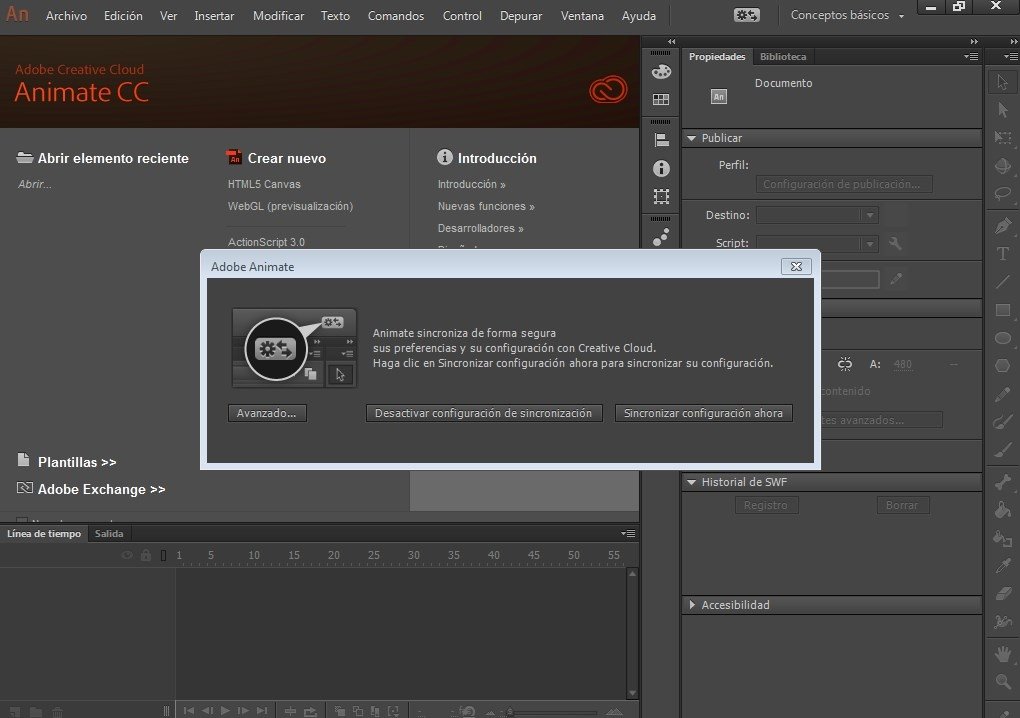The width and height of the screenshot is (1020, 718).
Task: Select the Lasso tool
Action: click(x=1002, y=194)
